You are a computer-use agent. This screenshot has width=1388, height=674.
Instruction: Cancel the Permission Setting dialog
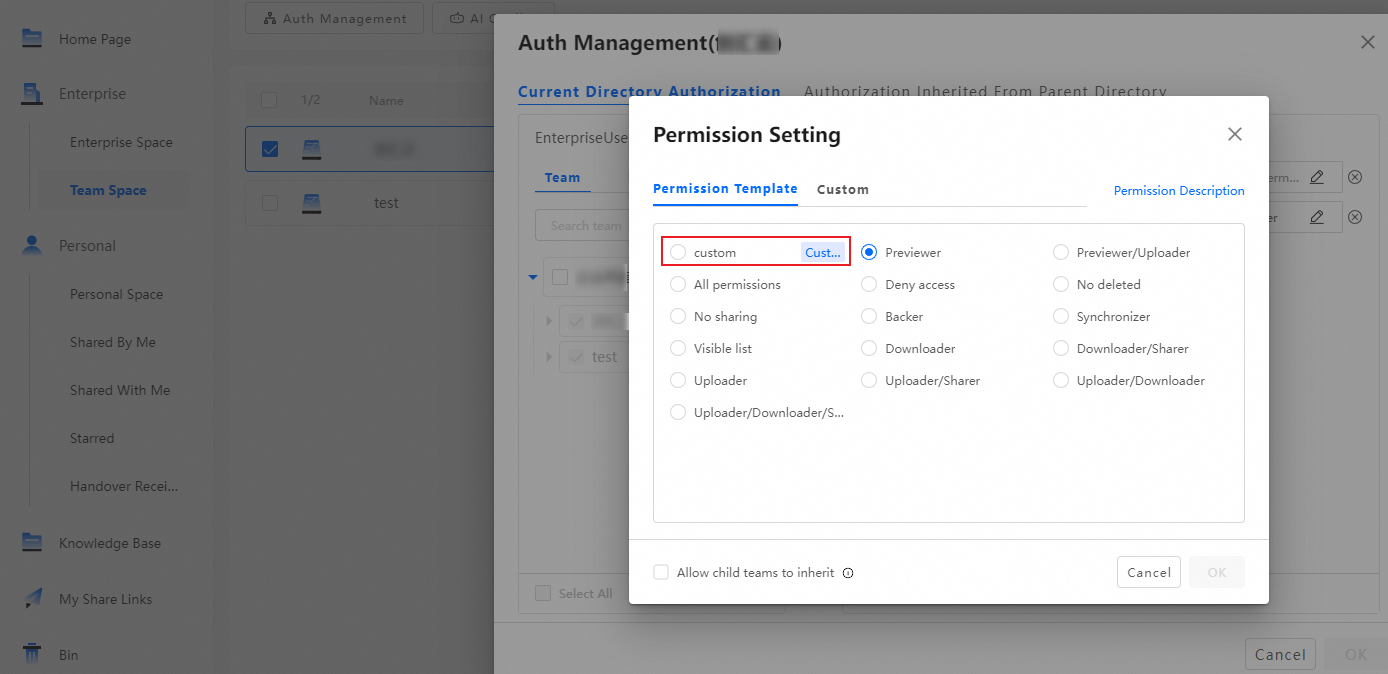1148,572
